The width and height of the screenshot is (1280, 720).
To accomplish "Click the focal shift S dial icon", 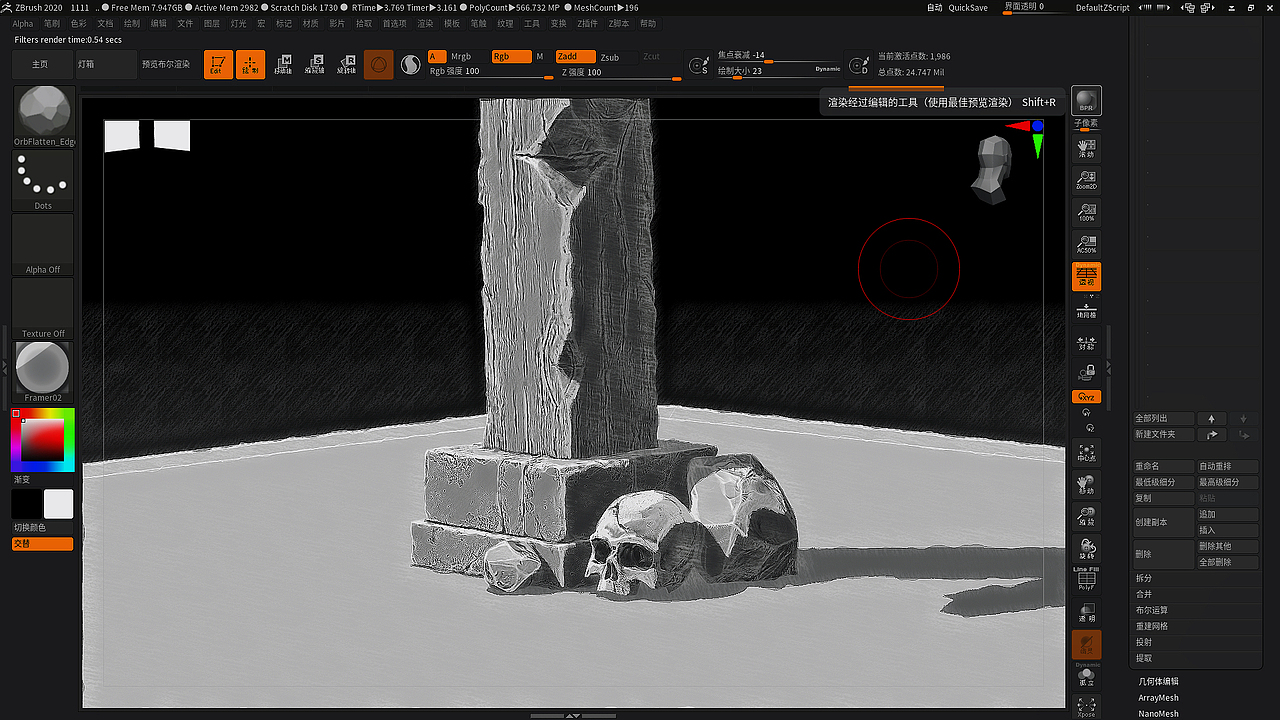I will click(699, 65).
